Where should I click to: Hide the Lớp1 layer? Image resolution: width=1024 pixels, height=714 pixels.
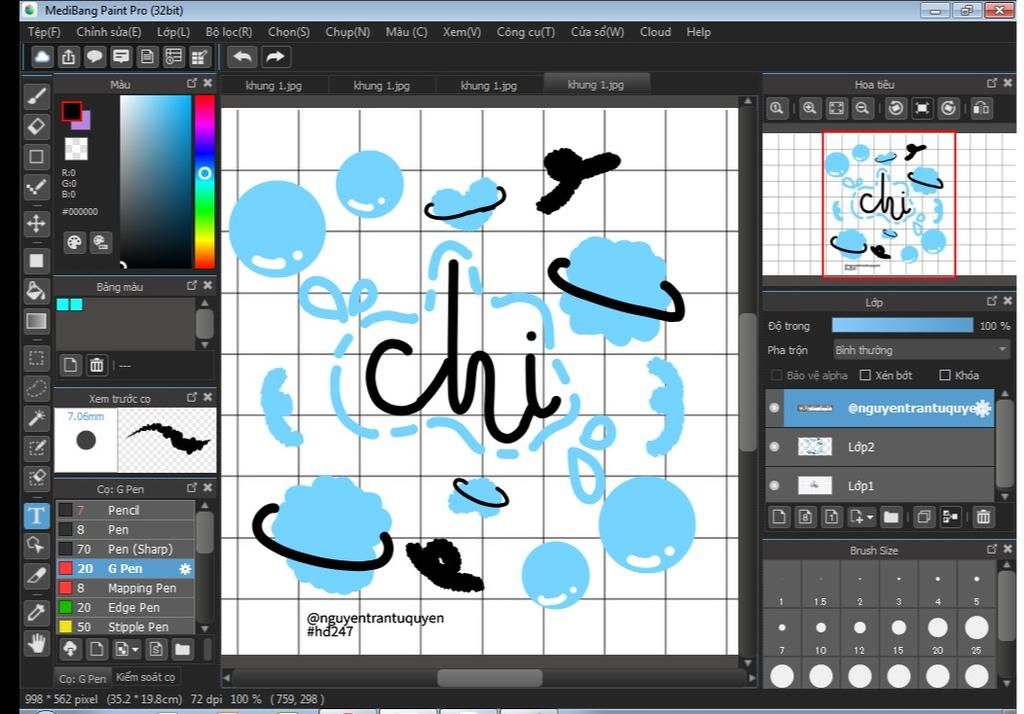coord(775,485)
